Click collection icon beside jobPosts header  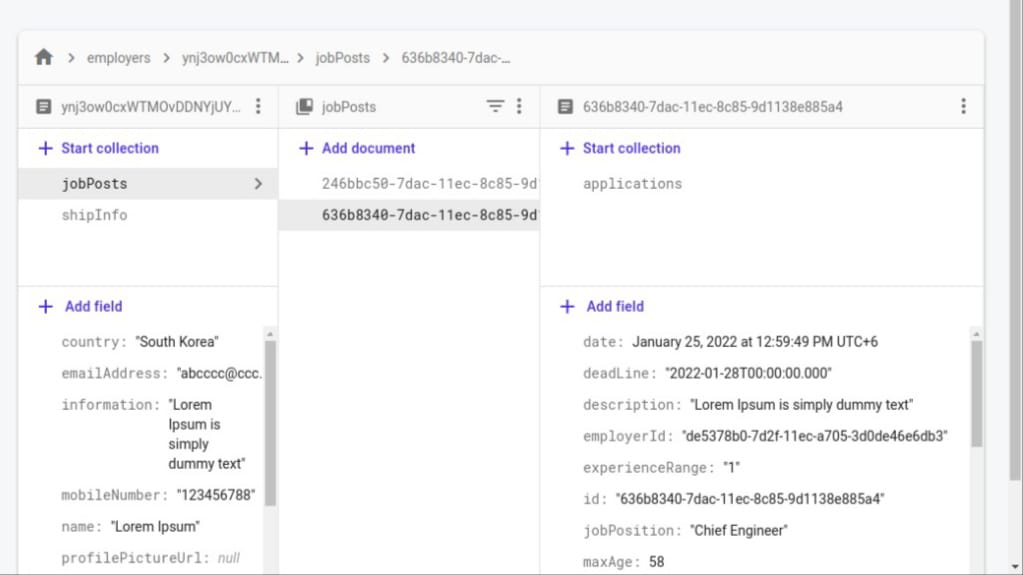pos(305,106)
